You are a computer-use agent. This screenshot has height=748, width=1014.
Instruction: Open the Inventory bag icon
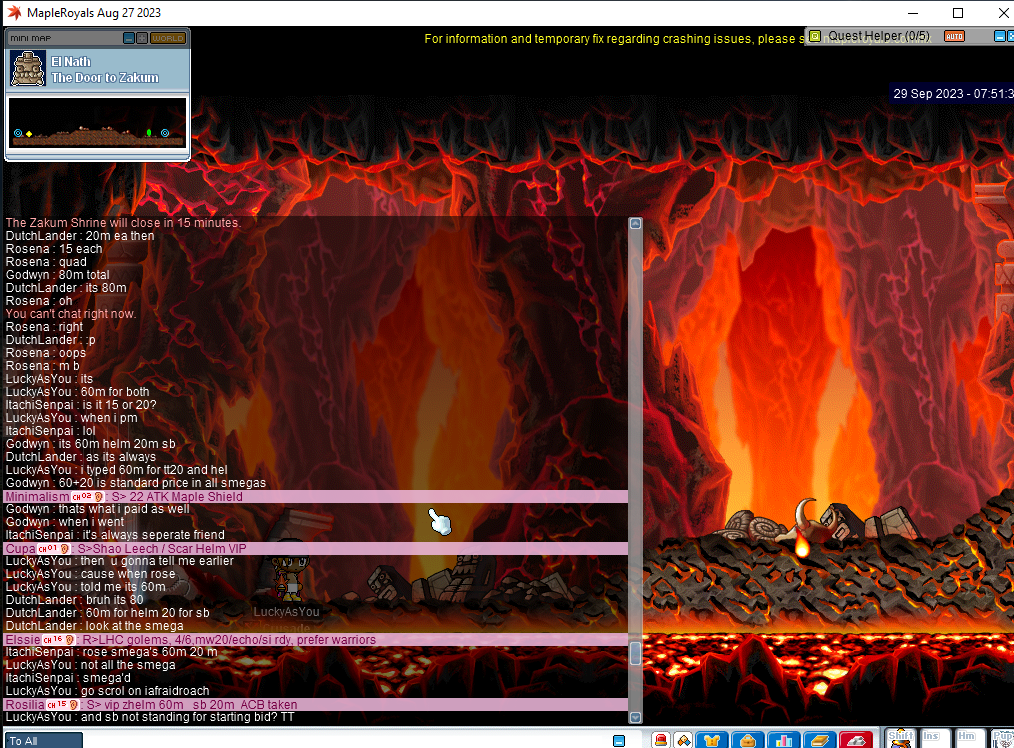pyautogui.click(x=748, y=741)
